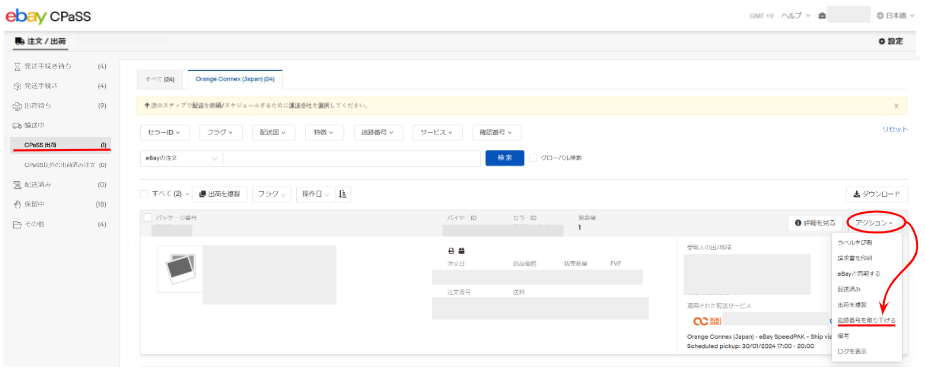
Task: Click the 保留中 hand icon
Action: coord(17,205)
